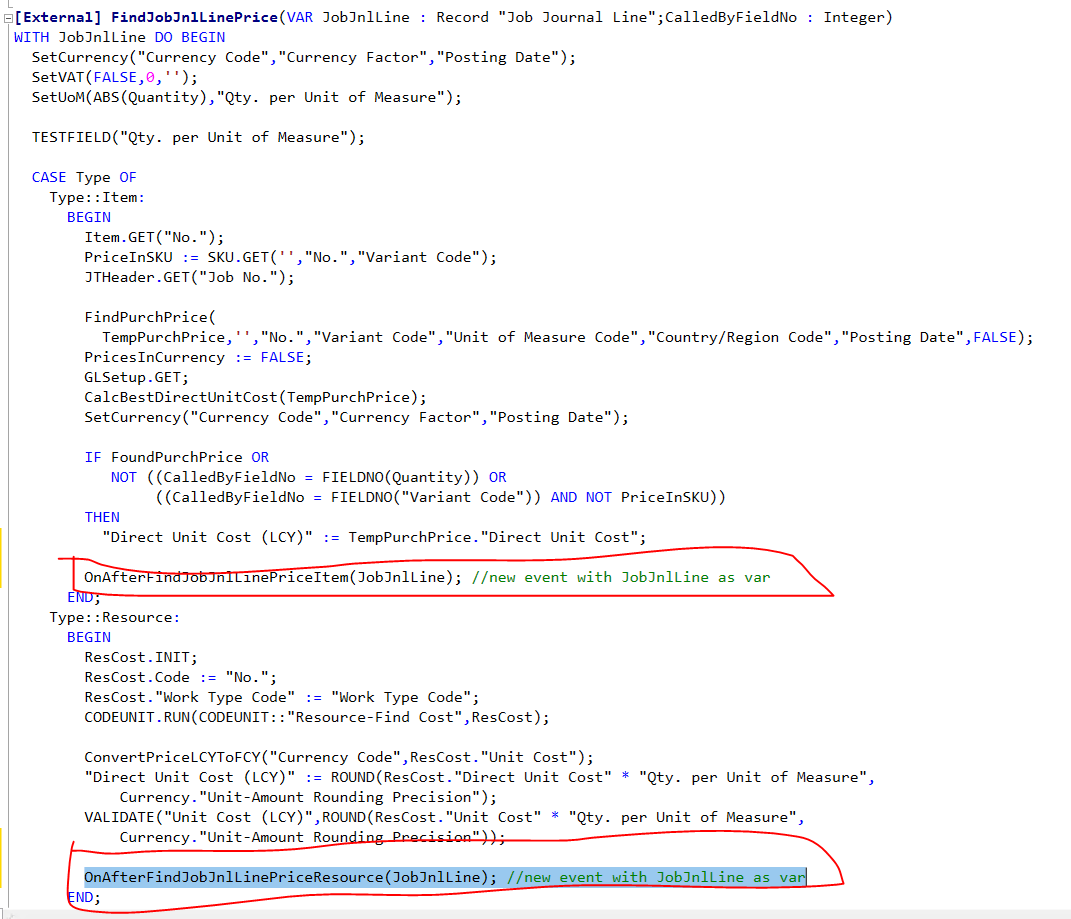Collapse the FindJobJnlLinePrice code block
The image size is (1071, 919).
coord(7,16)
